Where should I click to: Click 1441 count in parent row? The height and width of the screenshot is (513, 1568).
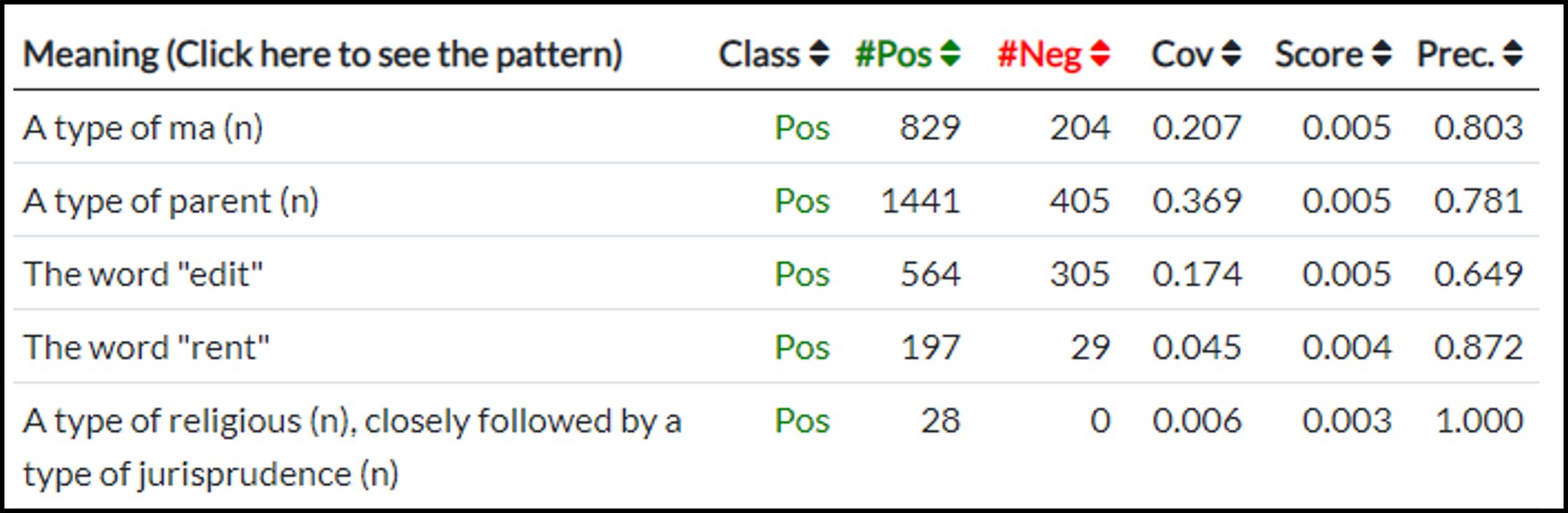(x=920, y=202)
